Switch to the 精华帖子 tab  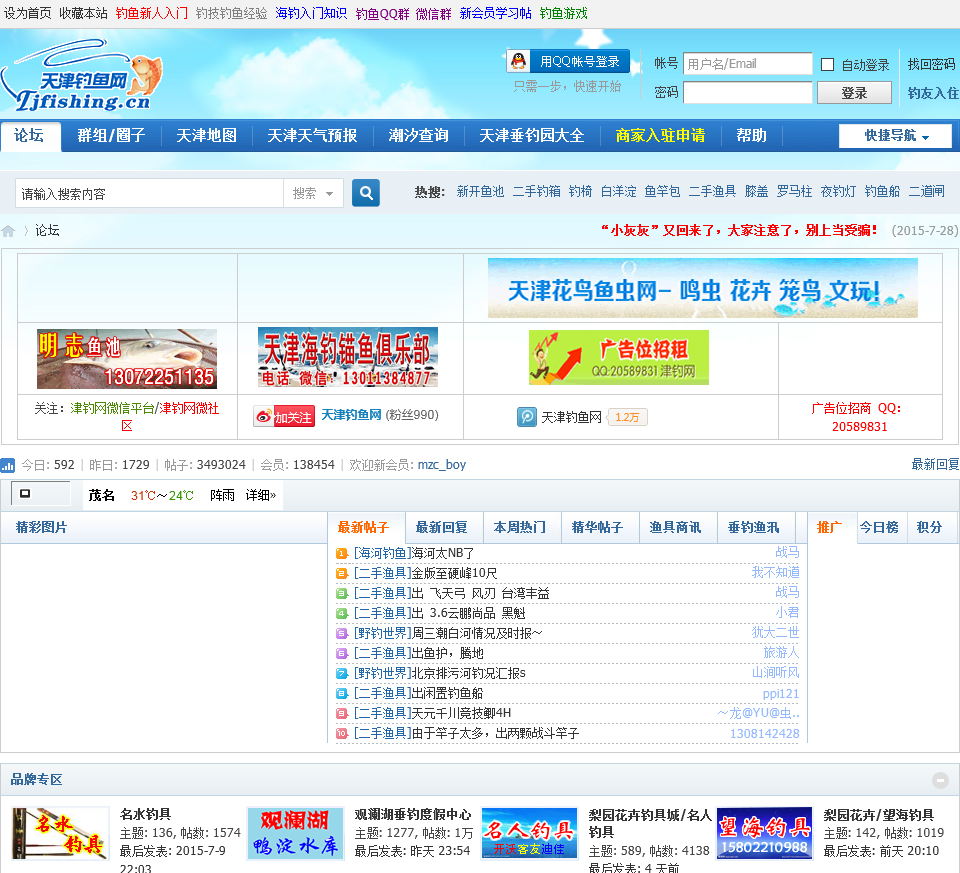coord(598,527)
